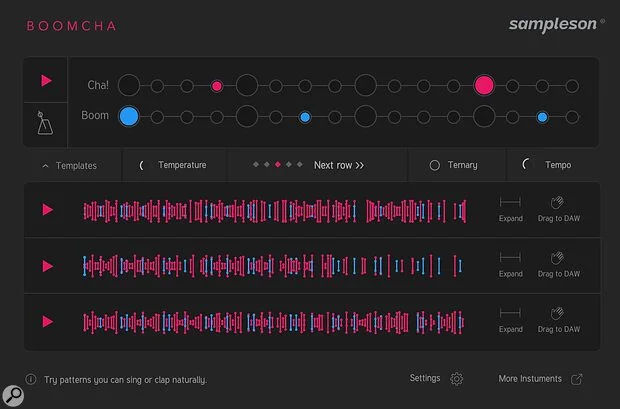Click the Templates label
This screenshot has height=409, width=620.
76,166
